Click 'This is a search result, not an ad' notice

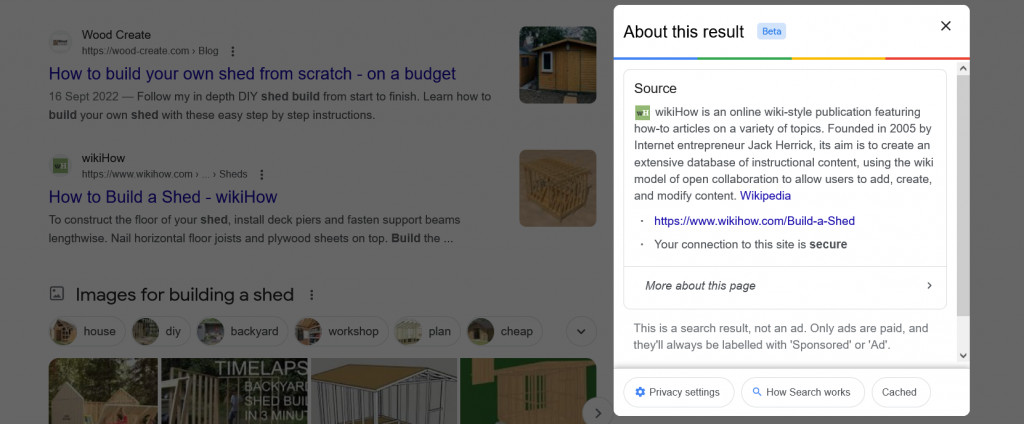[780, 336]
